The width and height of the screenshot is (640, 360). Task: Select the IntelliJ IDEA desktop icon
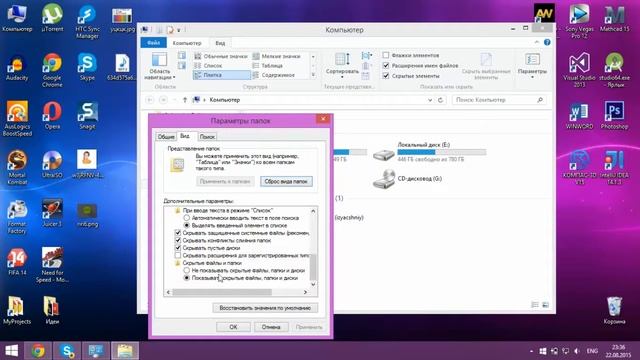(615, 167)
